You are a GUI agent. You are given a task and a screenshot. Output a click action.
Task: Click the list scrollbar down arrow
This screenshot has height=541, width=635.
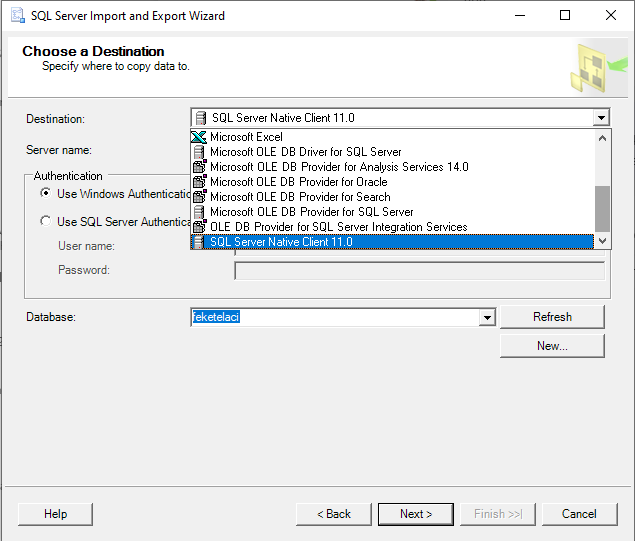tap(602, 241)
